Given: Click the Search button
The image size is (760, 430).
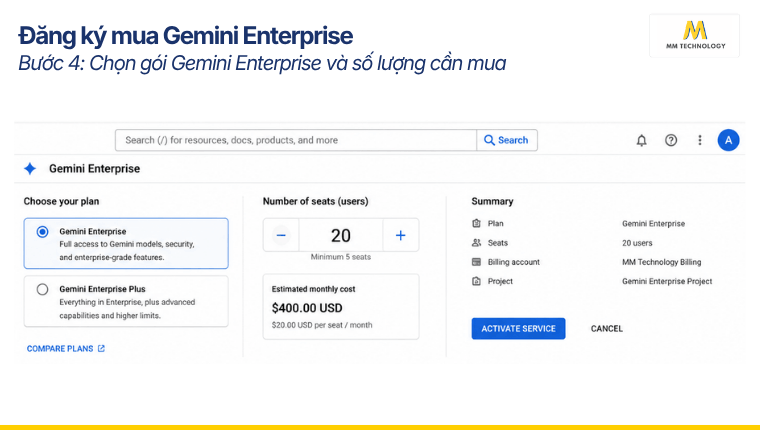Looking at the screenshot, I should click(507, 140).
